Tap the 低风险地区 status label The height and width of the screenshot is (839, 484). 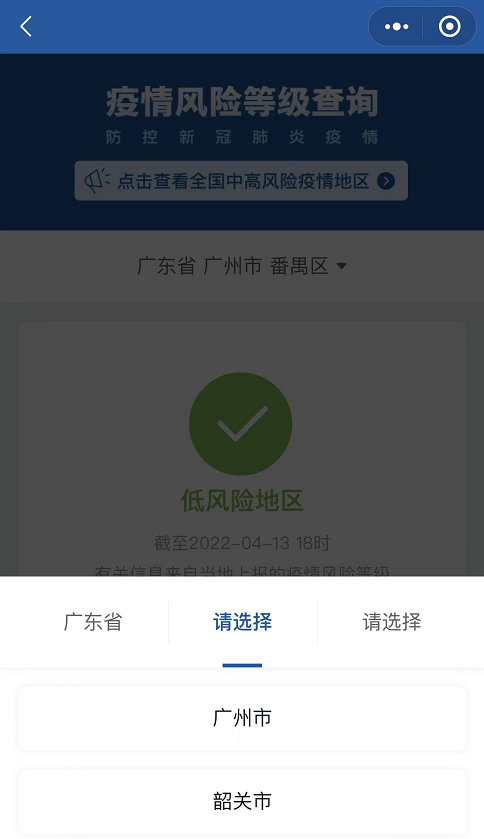[242, 501]
